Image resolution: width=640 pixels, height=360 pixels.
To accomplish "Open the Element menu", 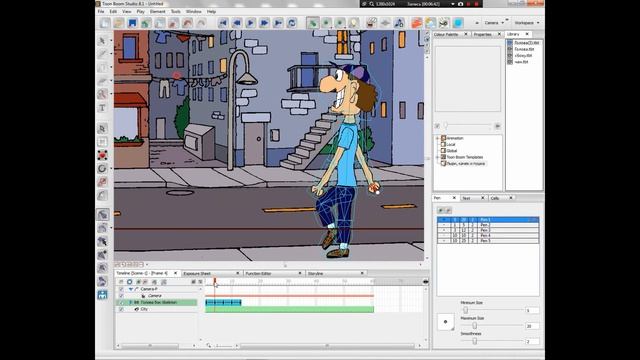I will point(158,11).
